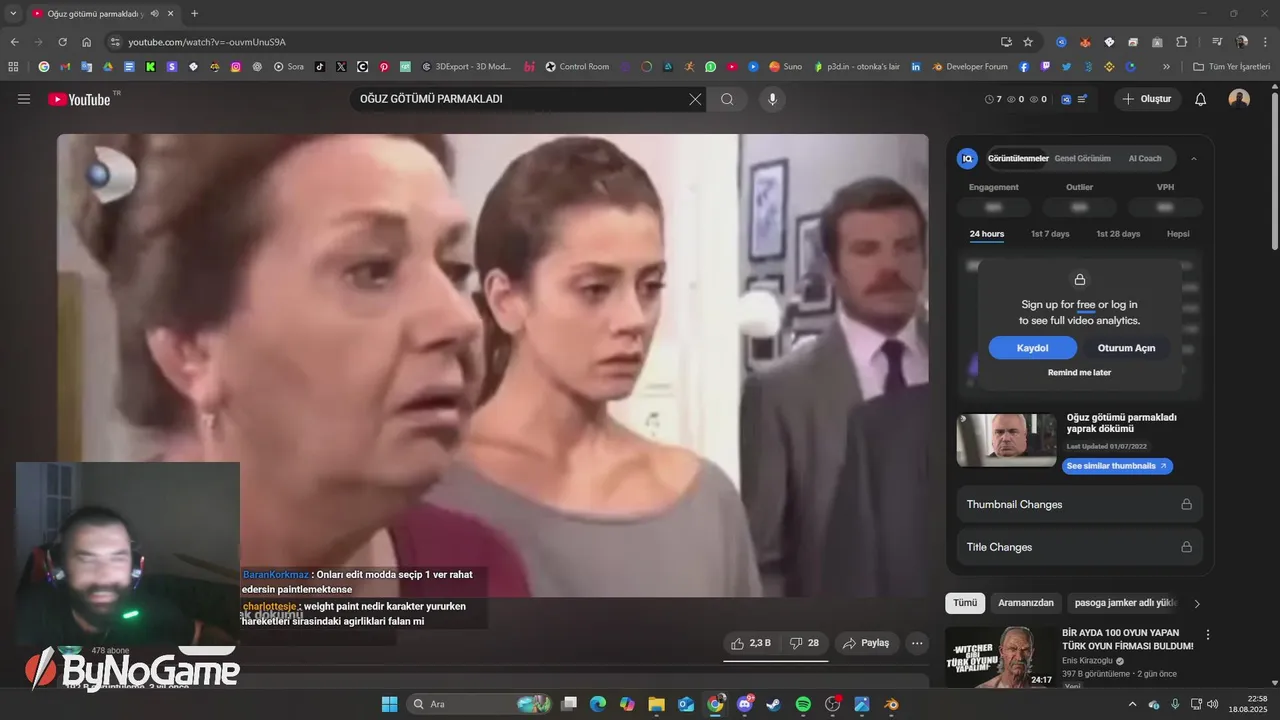Click the taskbar Ara search box
The image size is (1280, 720).
click(478, 704)
